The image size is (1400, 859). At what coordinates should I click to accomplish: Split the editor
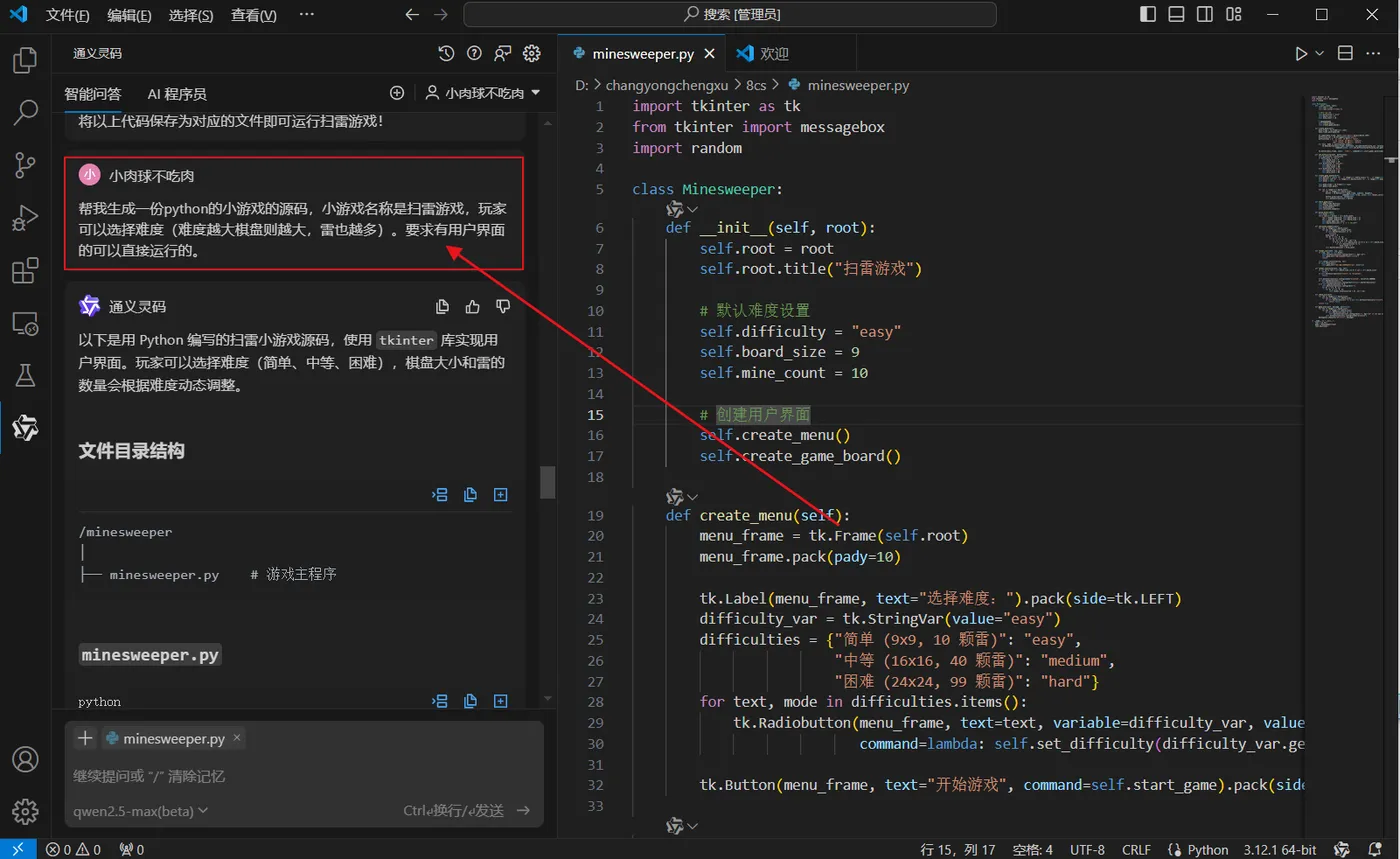click(1346, 53)
